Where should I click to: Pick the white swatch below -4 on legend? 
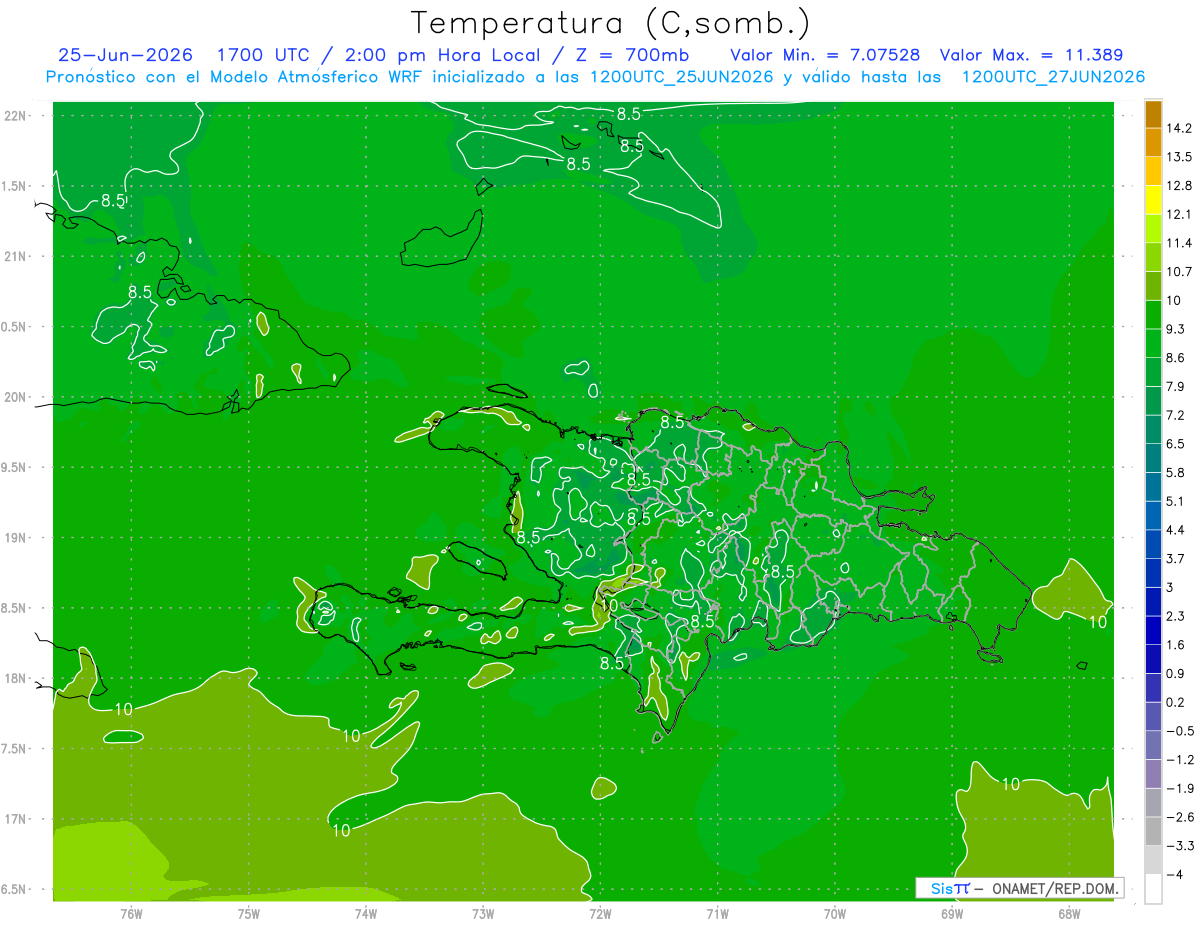(x=1153, y=889)
